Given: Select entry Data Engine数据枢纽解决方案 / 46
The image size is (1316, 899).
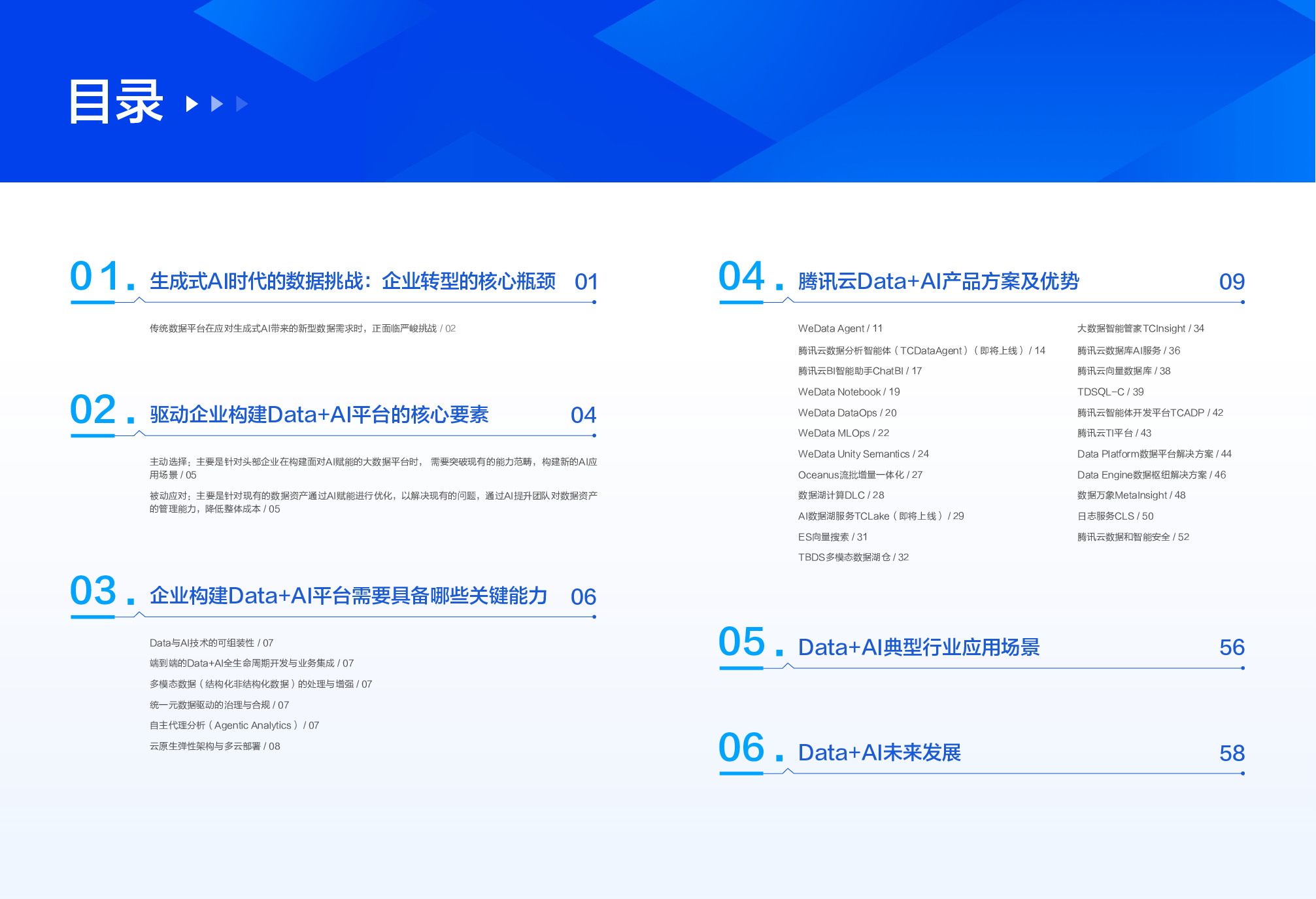Looking at the screenshot, I should (x=1152, y=475).
